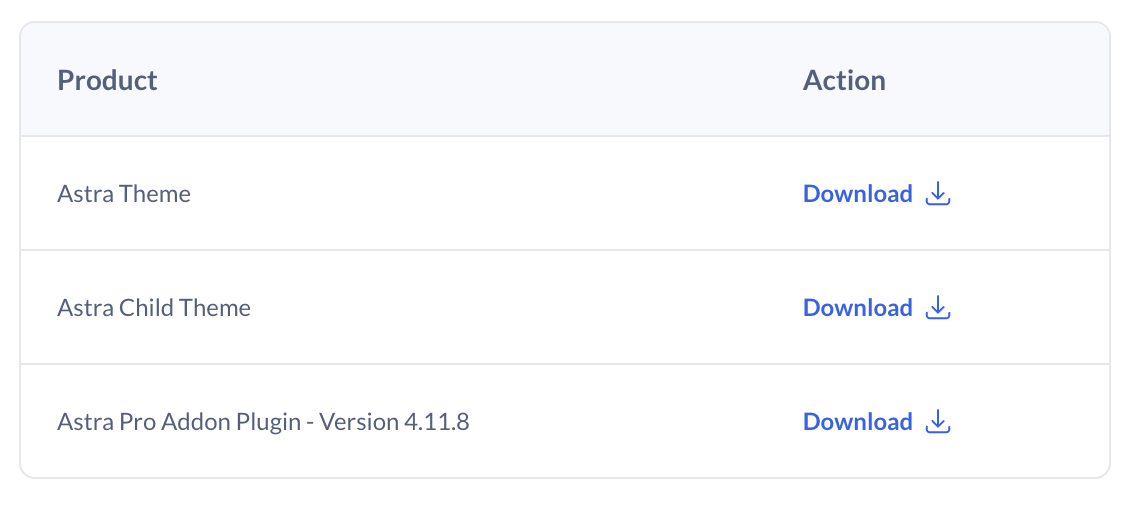Image resolution: width=1128 pixels, height=506 pixels.
Task: Download Astra Pro Addon Plugin via text link
Action: pos(857,422)
